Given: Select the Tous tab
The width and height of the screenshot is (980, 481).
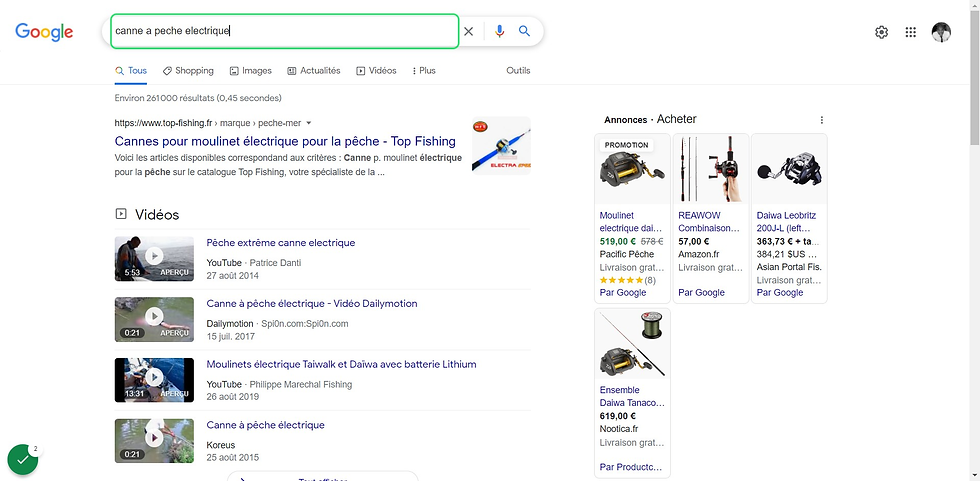Looking at the screenshot, I should pyautogui.click(x=131, y=71).
